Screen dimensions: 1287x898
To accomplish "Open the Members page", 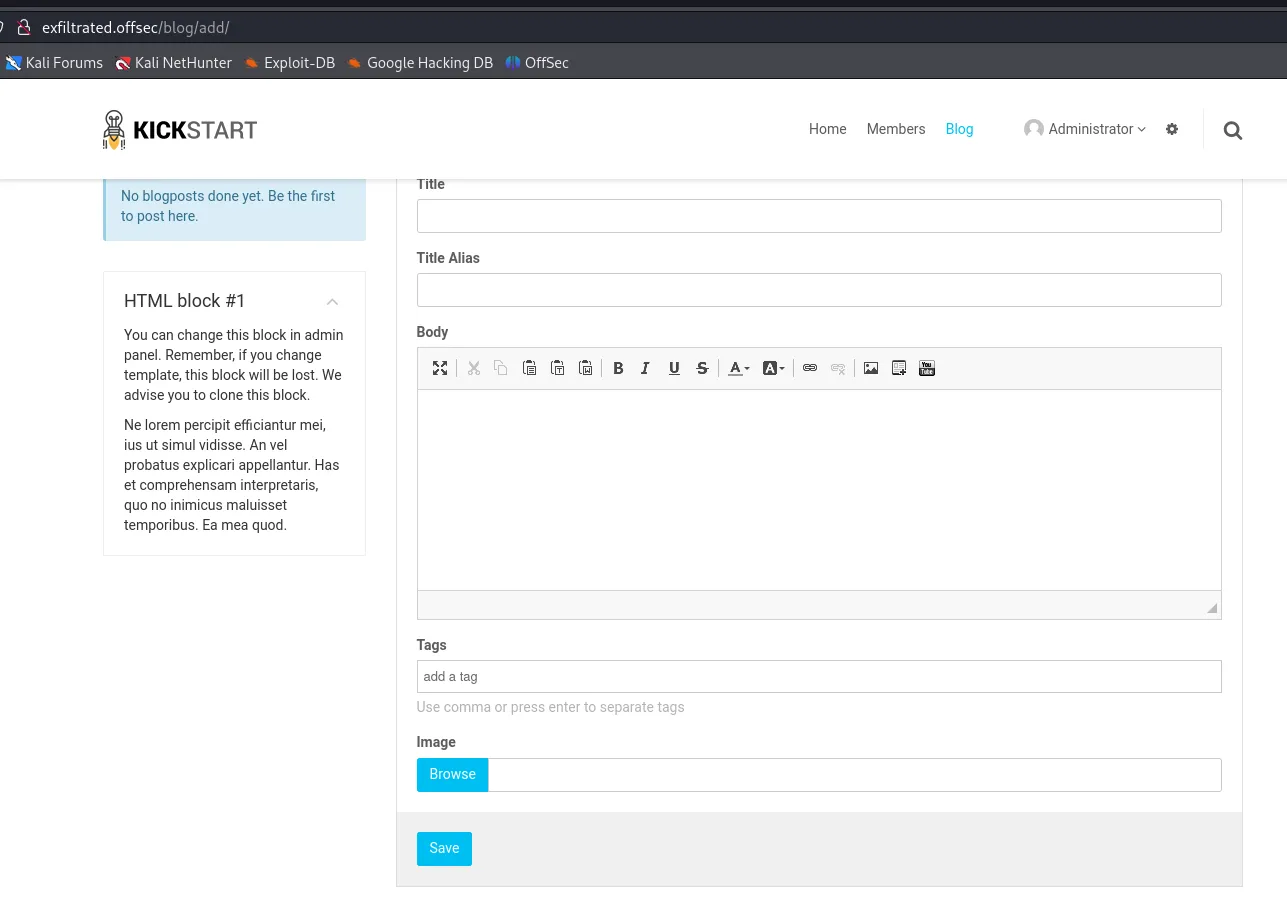I will [x=896, y=129].
